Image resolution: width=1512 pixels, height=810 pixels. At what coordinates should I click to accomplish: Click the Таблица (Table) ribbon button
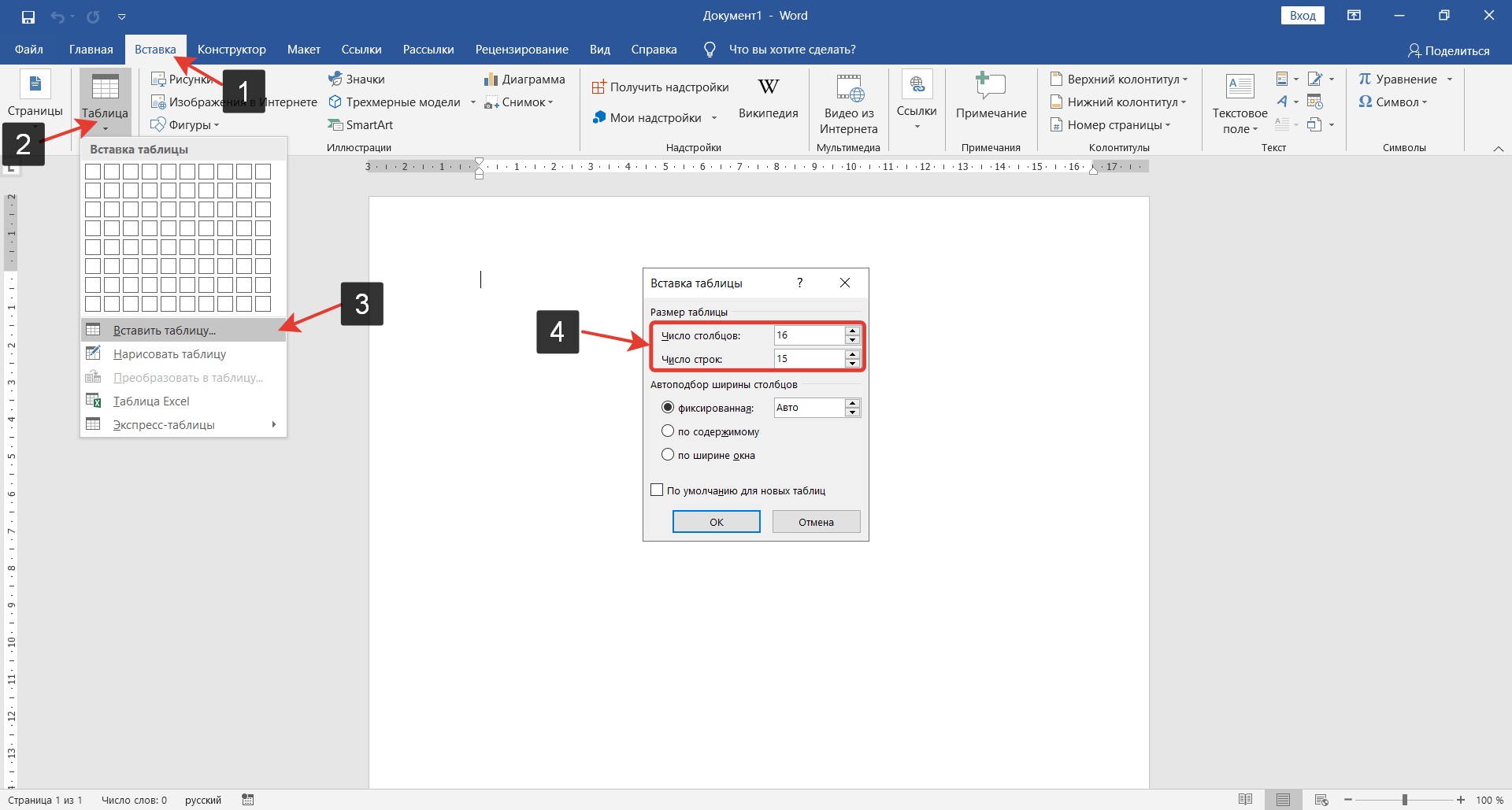[x=105, y=102]
